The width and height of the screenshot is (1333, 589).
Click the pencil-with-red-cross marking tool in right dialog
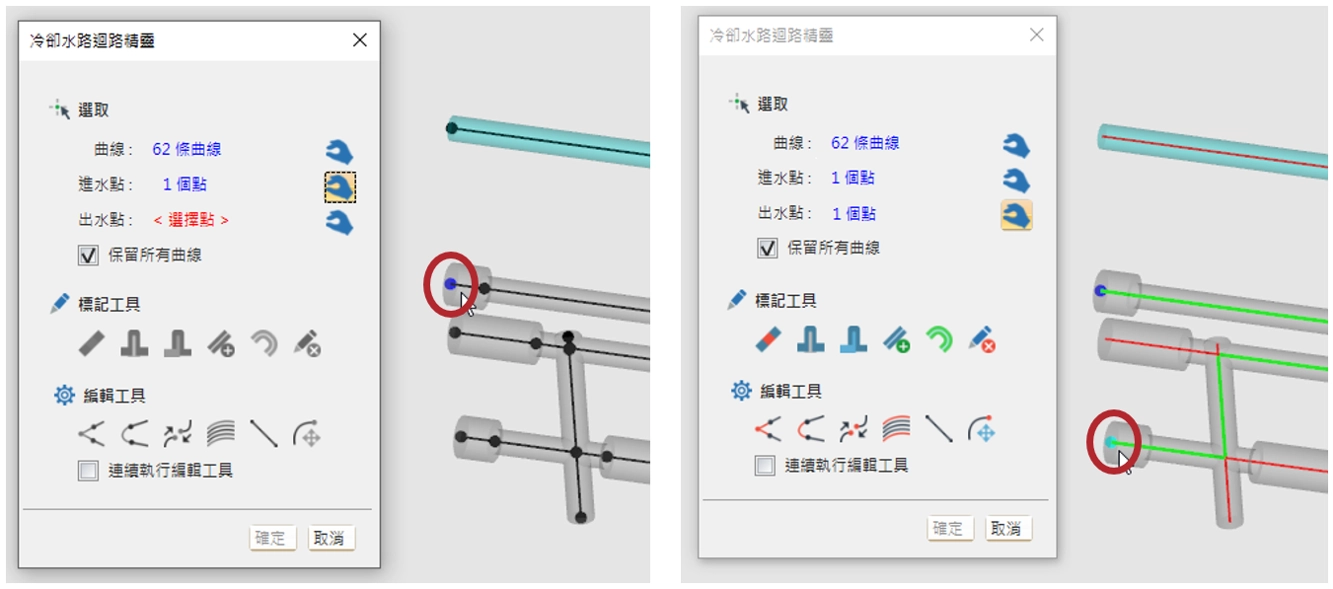click(983, 341)
